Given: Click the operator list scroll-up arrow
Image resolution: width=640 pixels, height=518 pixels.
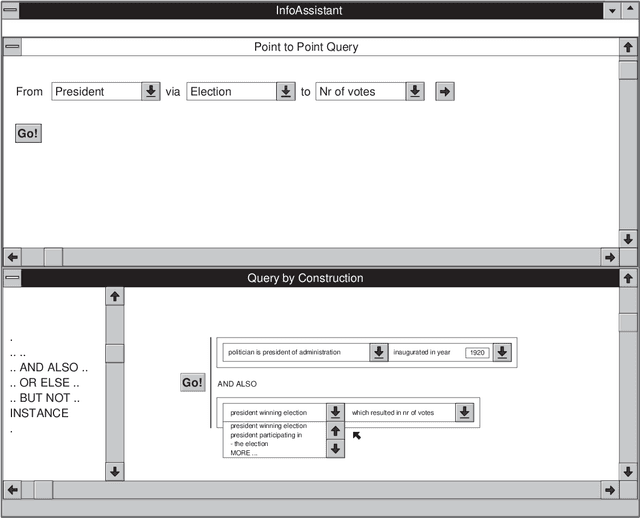Looking at the screenshot, I should coord(115,296).
